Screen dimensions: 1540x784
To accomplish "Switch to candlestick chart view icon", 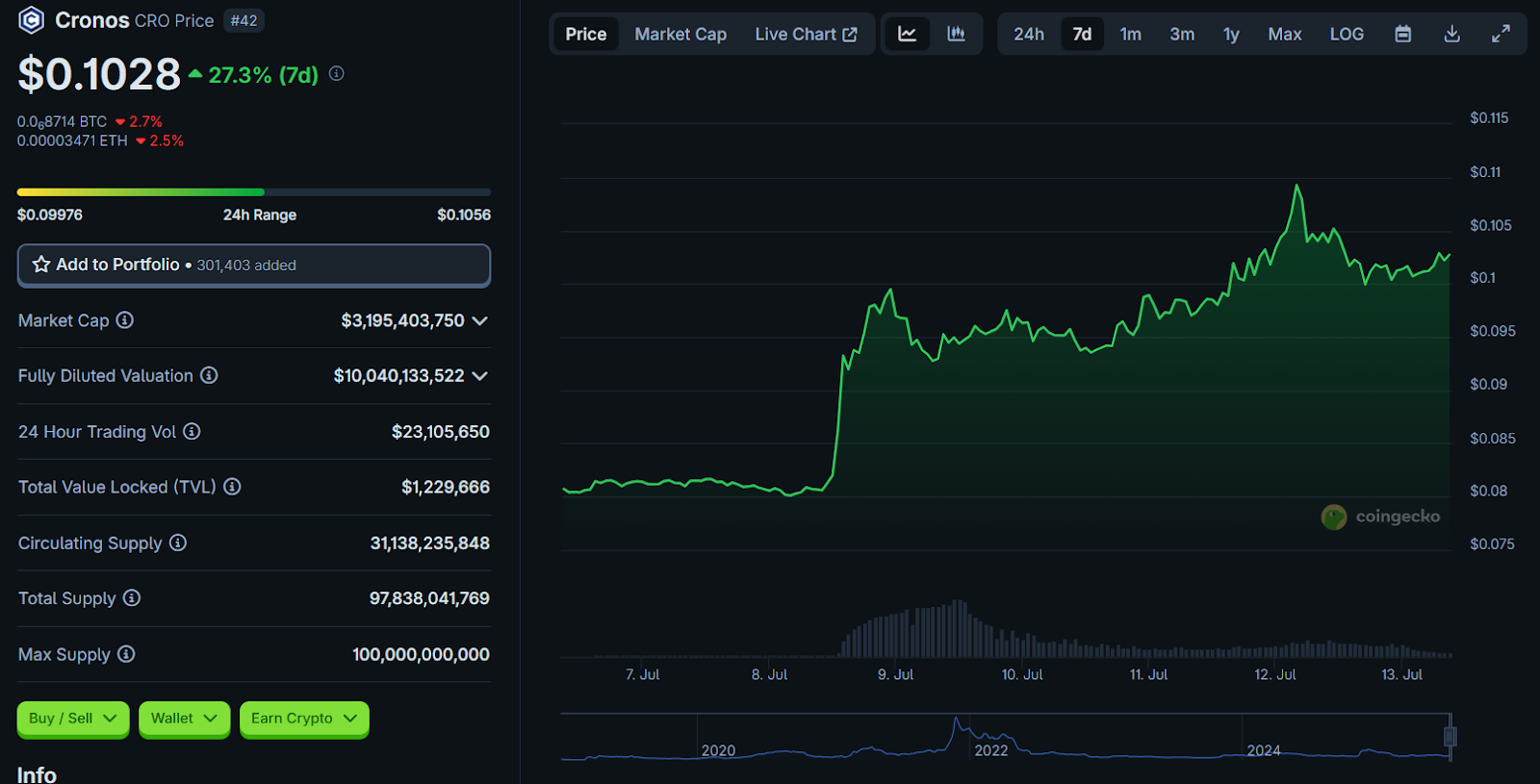I will pos(956,34).
